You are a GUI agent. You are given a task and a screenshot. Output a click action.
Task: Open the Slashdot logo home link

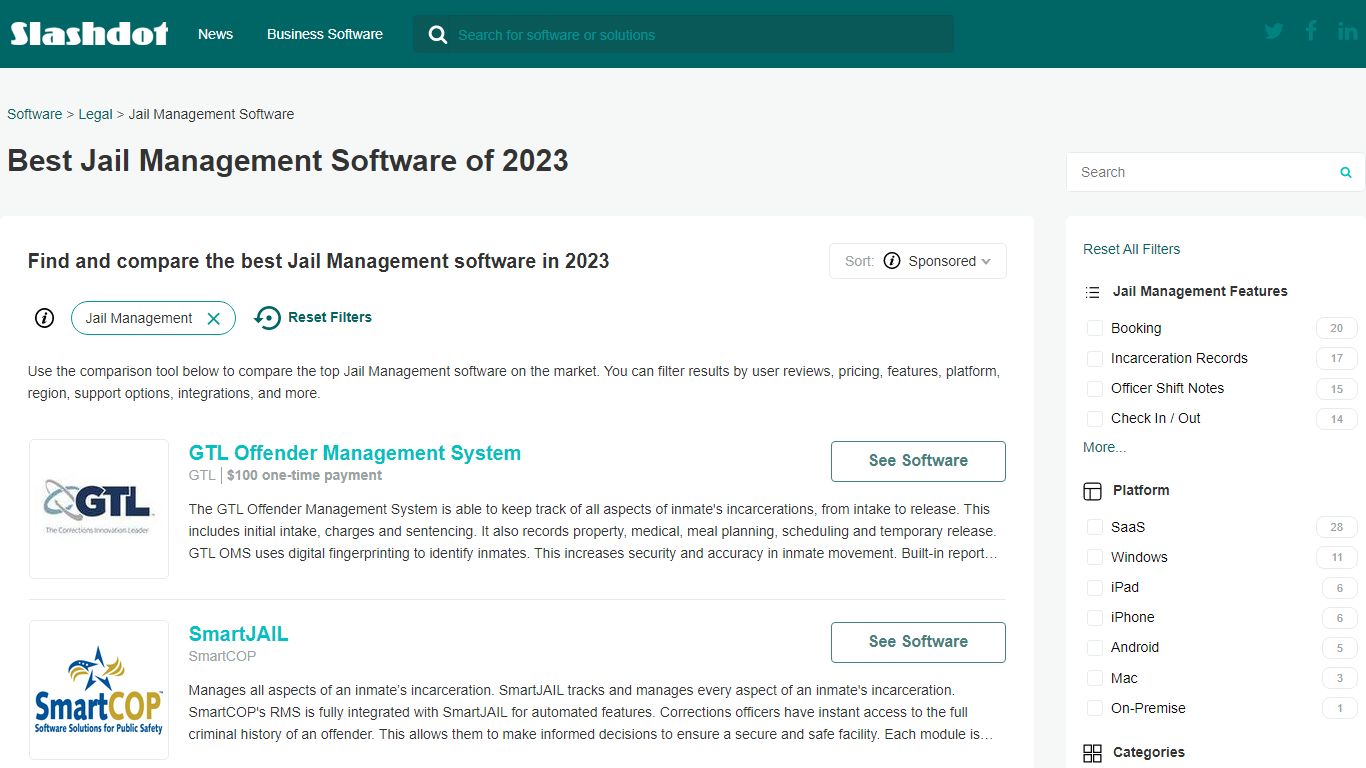pyautogui.click(x=89, y=34)
